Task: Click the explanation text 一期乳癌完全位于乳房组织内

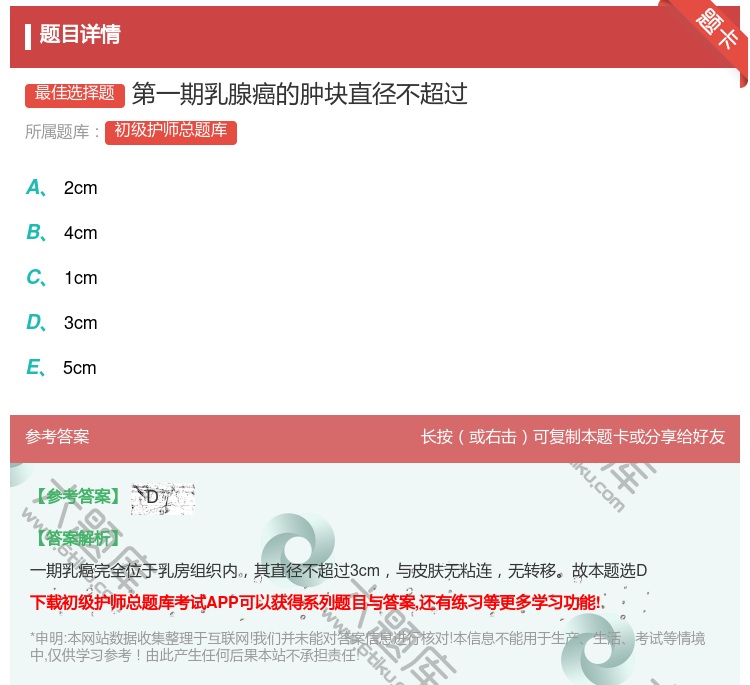Action: tap(338, 571)
